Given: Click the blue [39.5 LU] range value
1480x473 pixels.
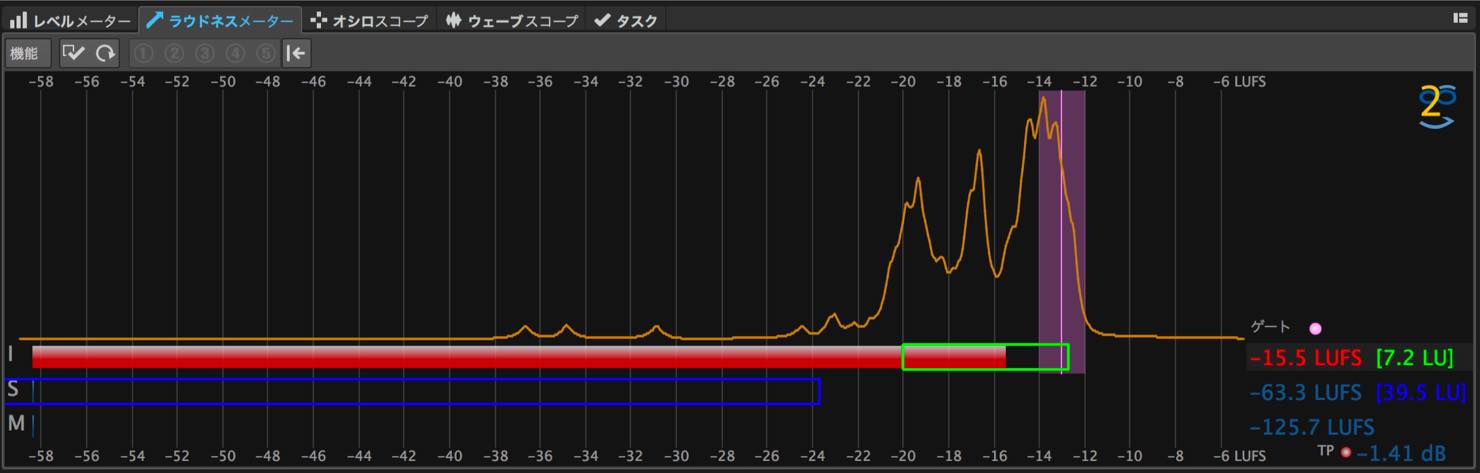Looking at the screenshot, I should click(1421, 391).
